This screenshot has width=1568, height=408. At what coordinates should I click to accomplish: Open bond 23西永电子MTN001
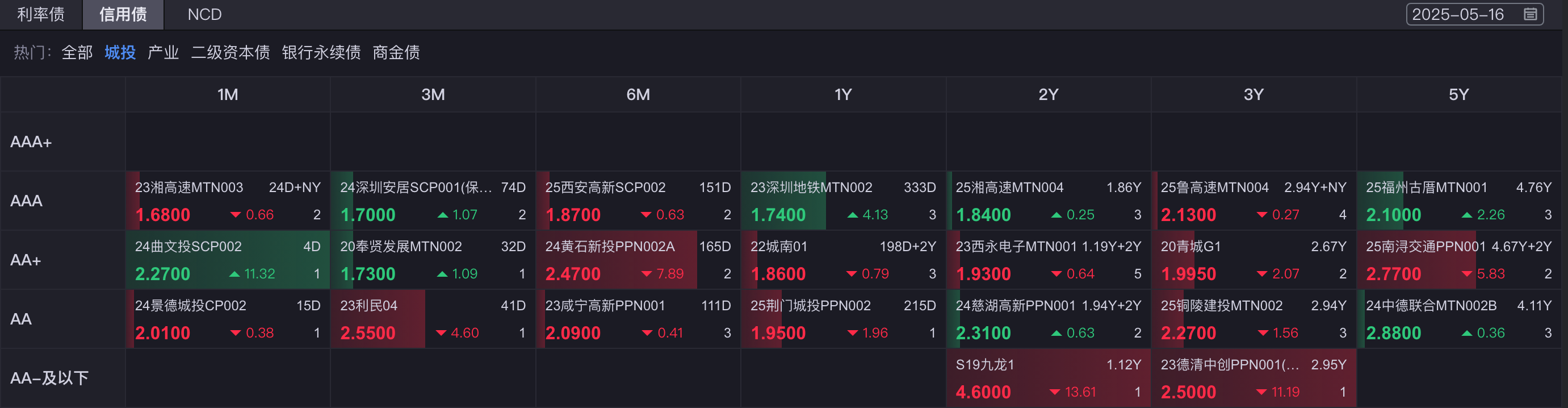(1016, 247)
